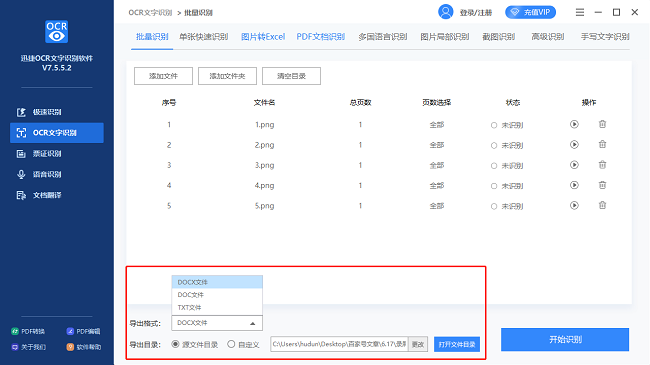Click 开始识别 button
The width and height of the screenshot is (650, 365).
coord(565,340)
